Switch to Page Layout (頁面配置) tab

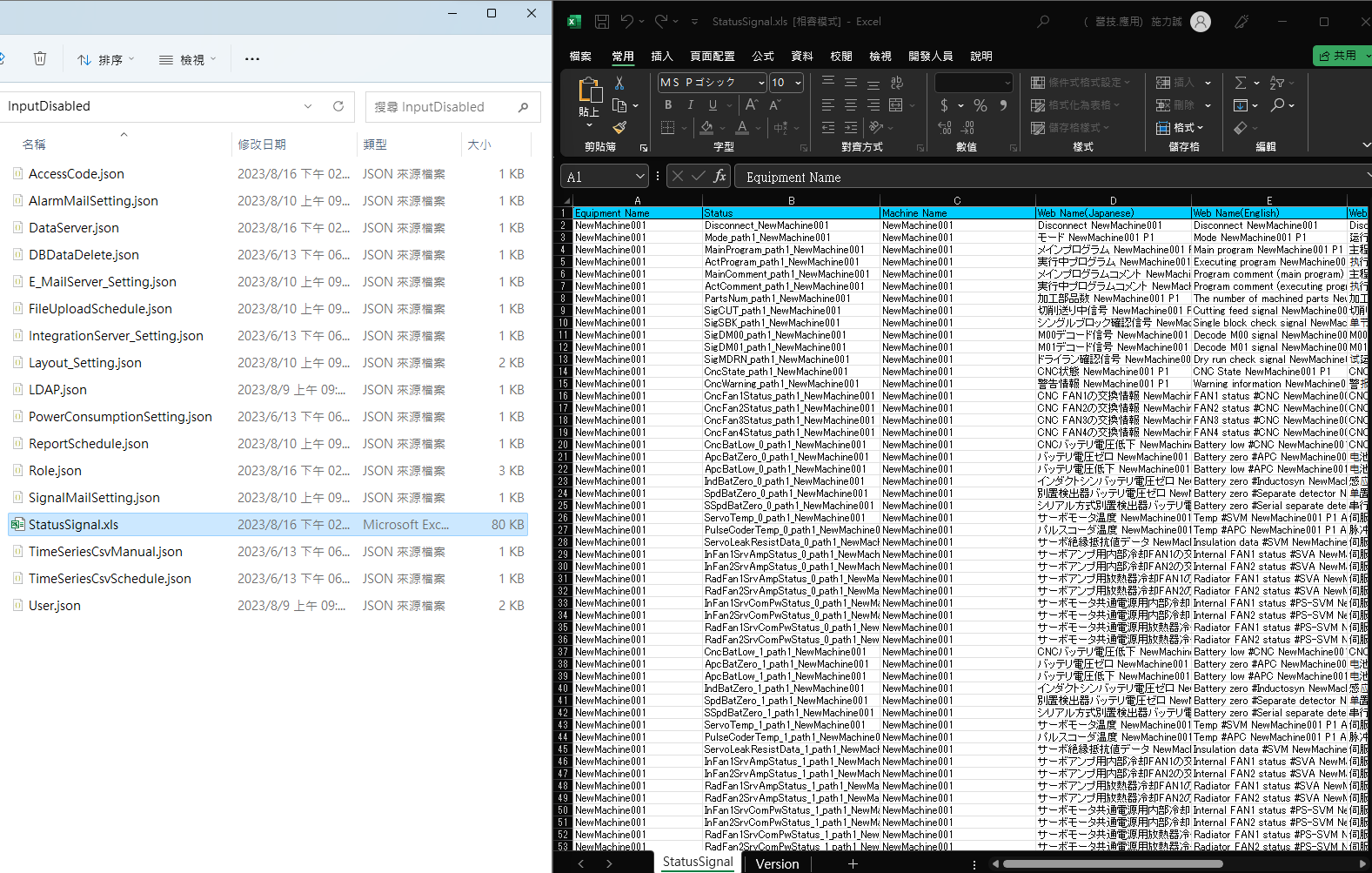pos(713,56)
